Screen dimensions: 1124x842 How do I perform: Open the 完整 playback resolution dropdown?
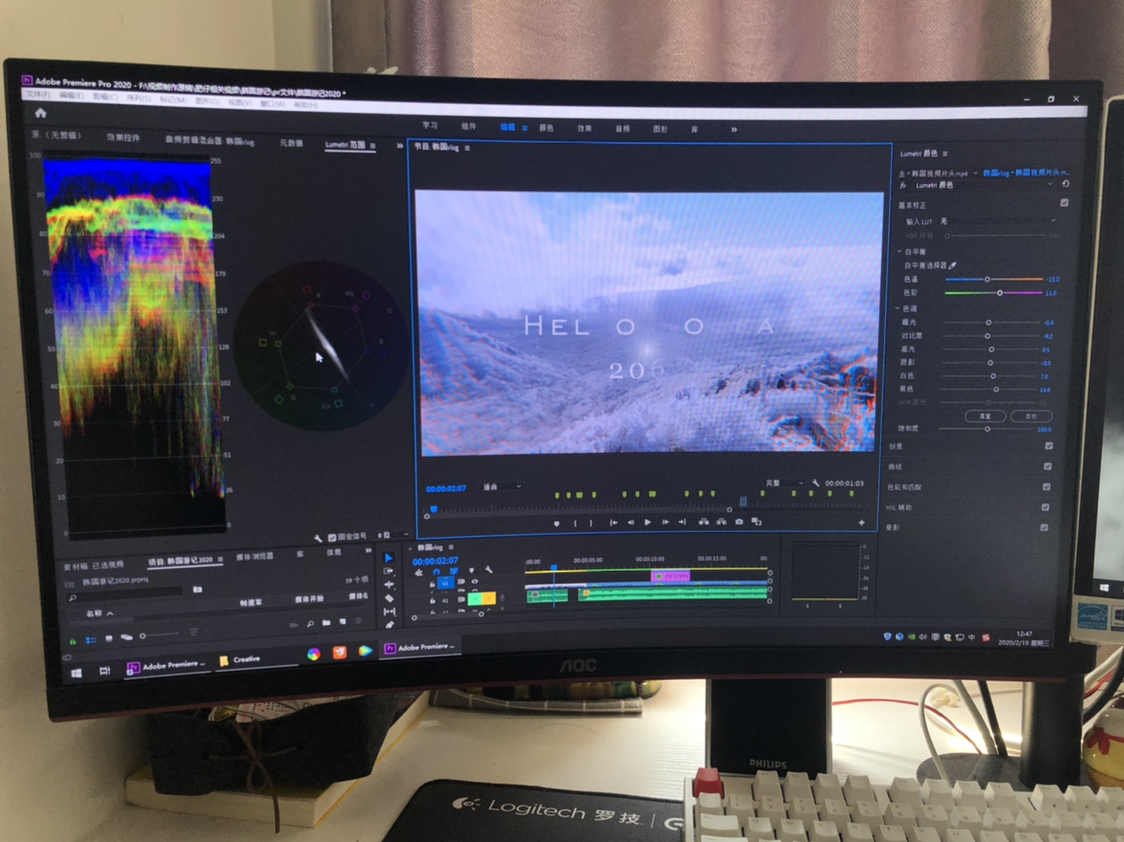(783, 483)
